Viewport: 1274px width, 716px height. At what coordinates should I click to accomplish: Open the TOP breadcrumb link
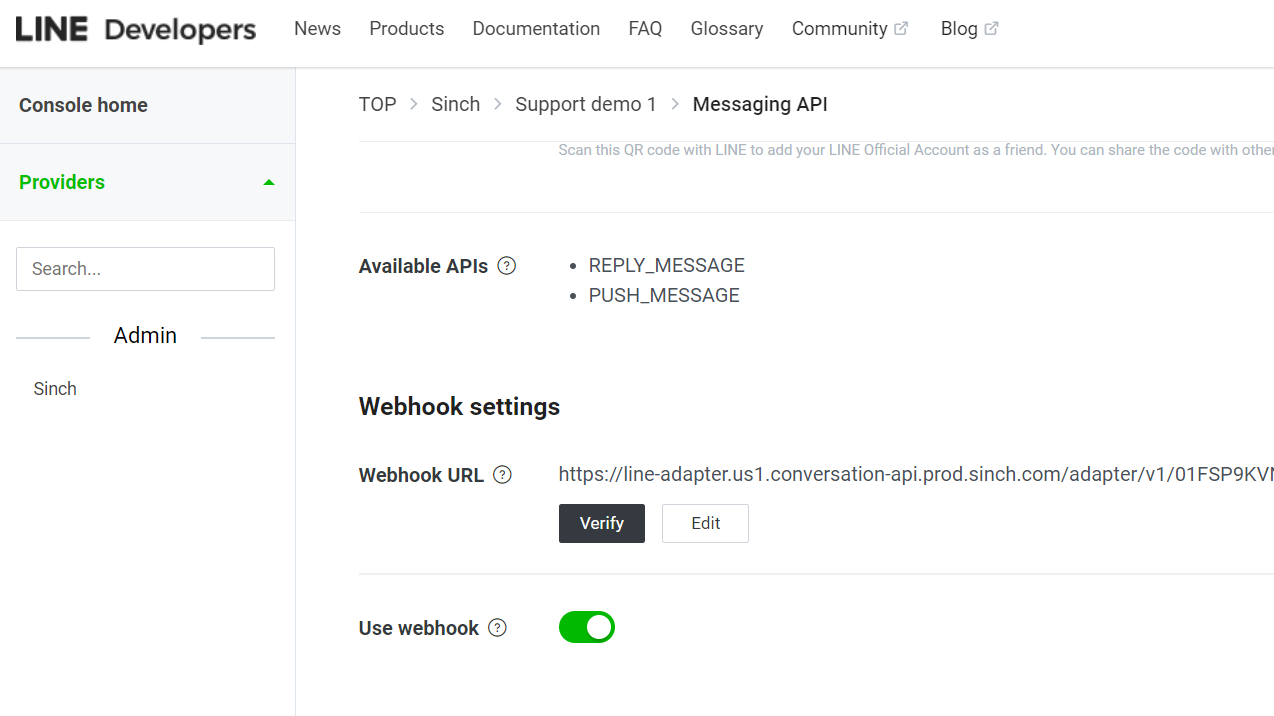pyautogui.click(x=377, y=104)
